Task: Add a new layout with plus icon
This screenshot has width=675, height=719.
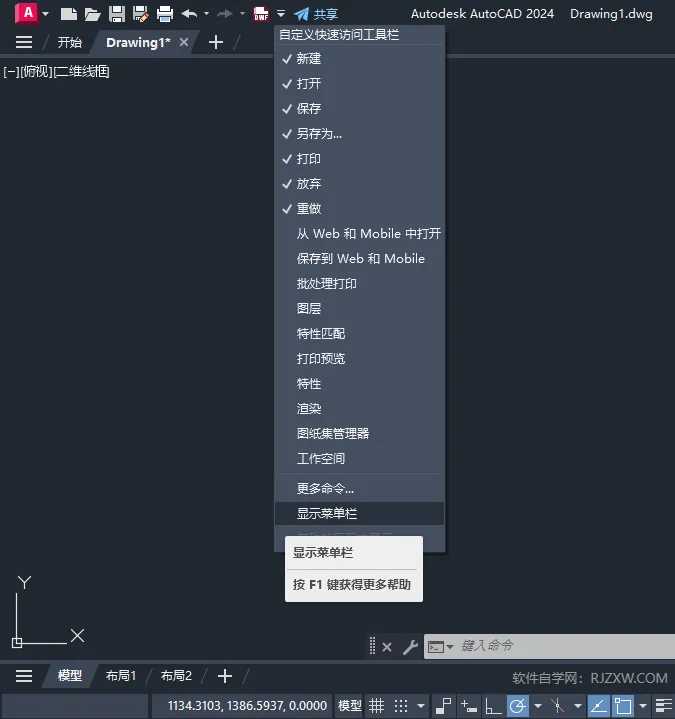Action: [225, 676]
